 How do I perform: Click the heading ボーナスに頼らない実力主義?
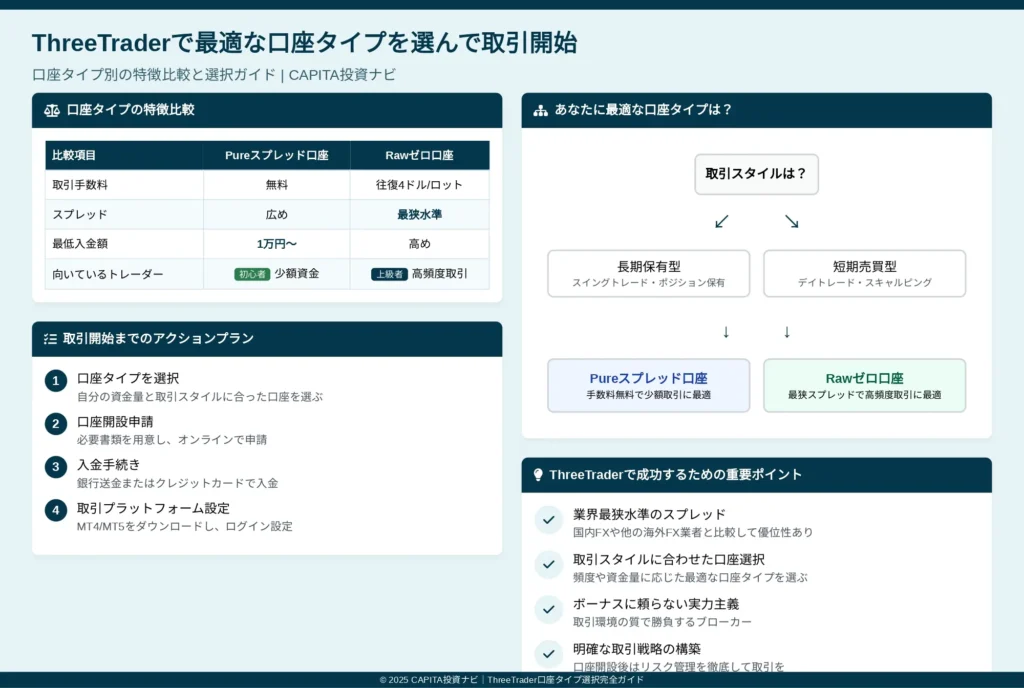(656, 604)
